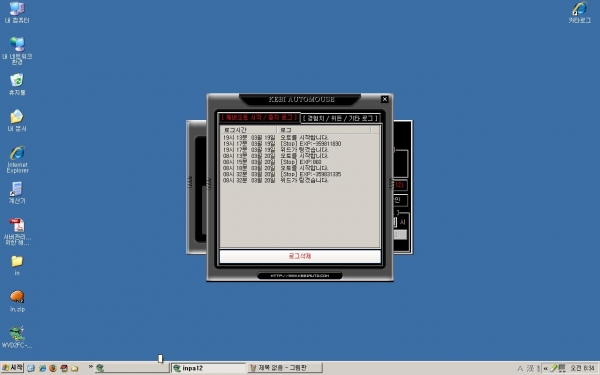
Task: Open the PDF document desktop icon
Action: (17, 231)
